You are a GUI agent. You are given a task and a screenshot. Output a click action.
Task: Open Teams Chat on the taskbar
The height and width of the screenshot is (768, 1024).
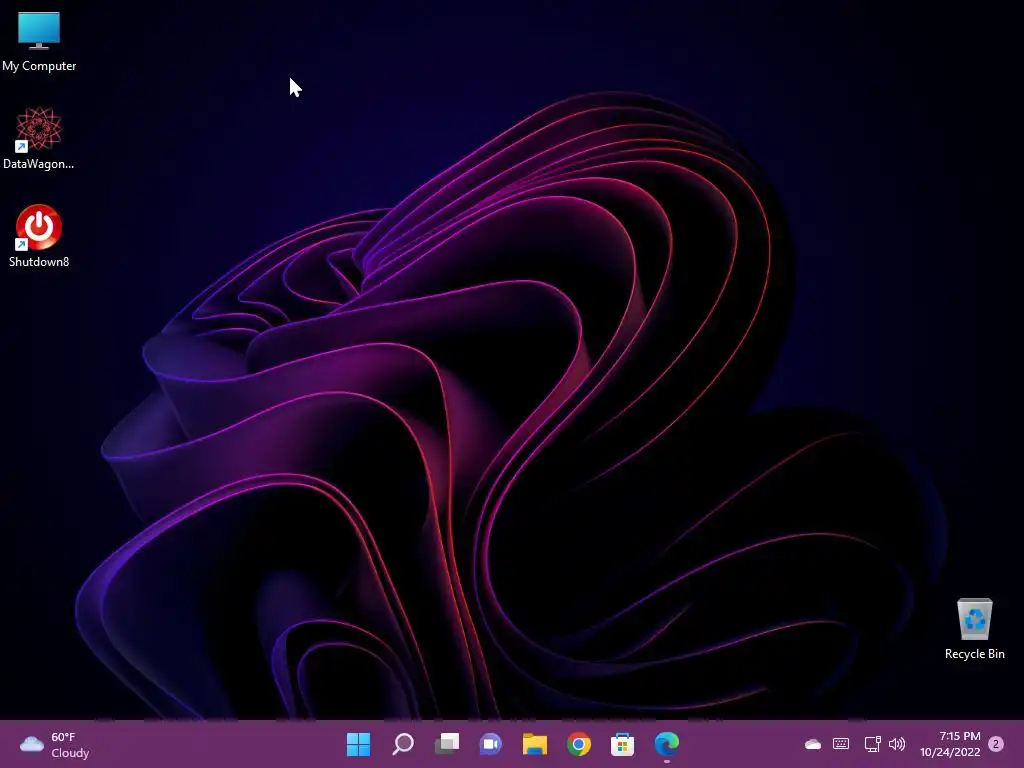[491, 744]
